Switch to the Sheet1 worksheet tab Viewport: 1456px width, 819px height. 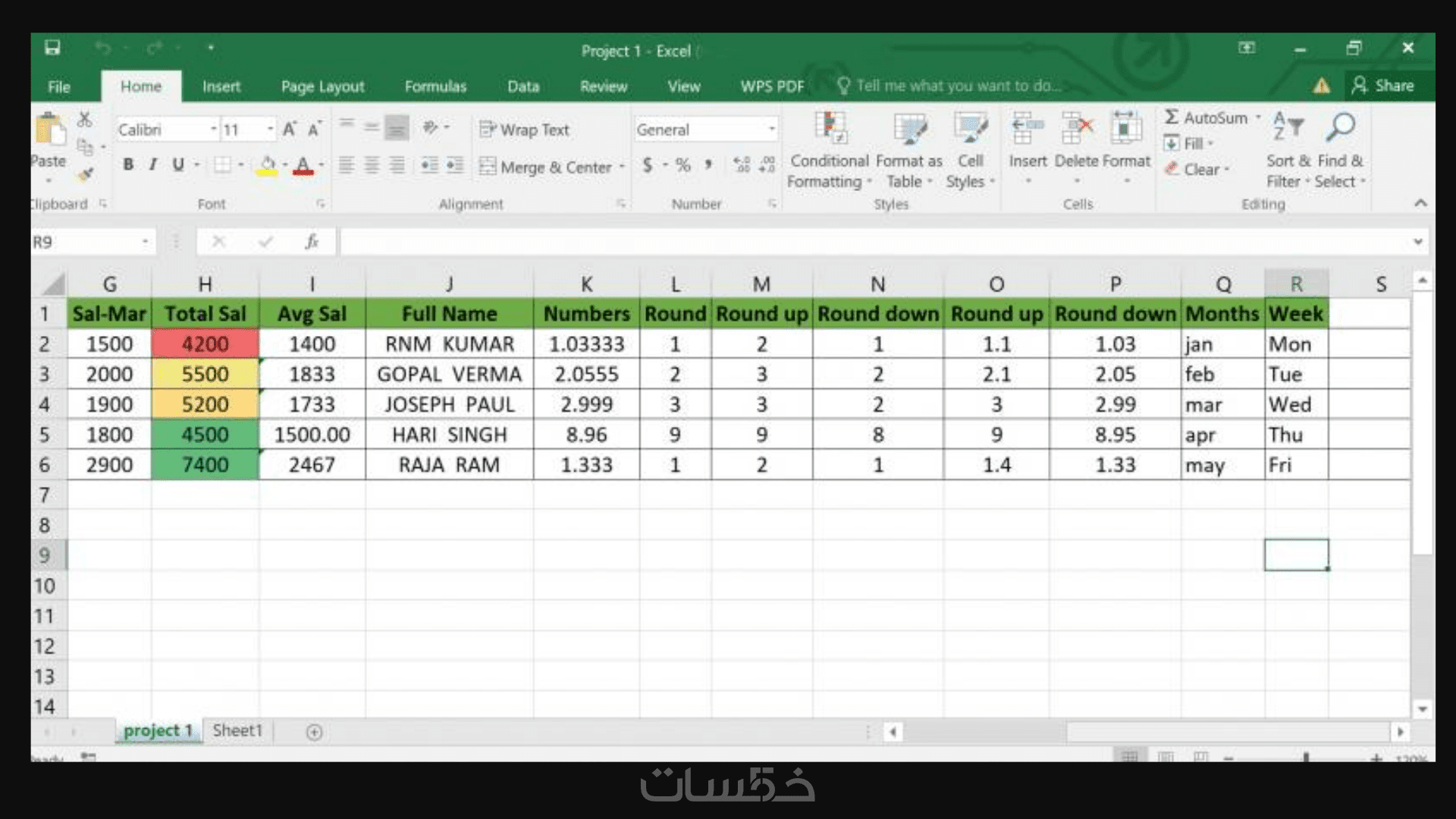pos(237,730)
